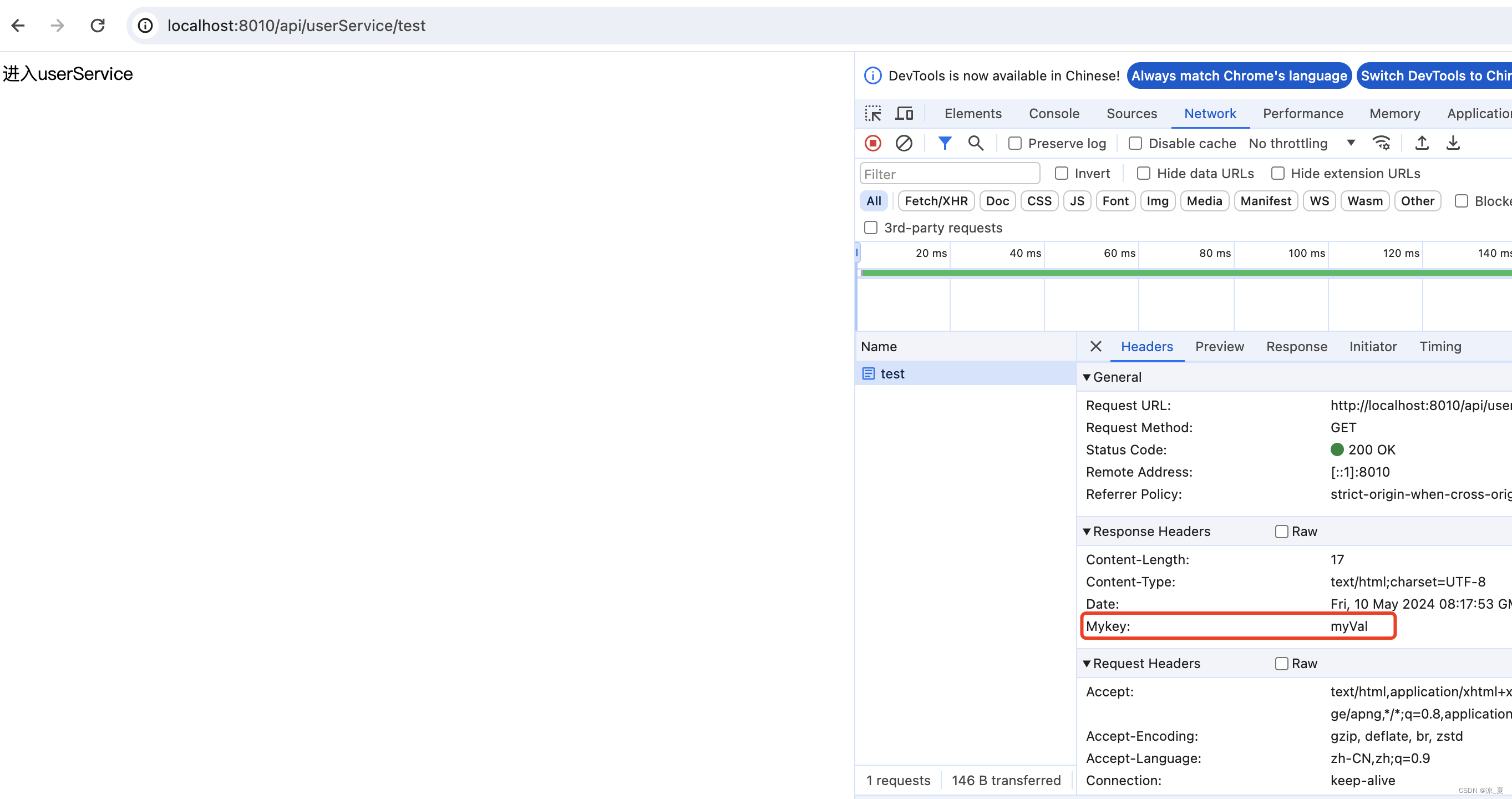Activate the inspect element picker icon
This screenshot has height=799, width=1512.
tap(873, 114)
